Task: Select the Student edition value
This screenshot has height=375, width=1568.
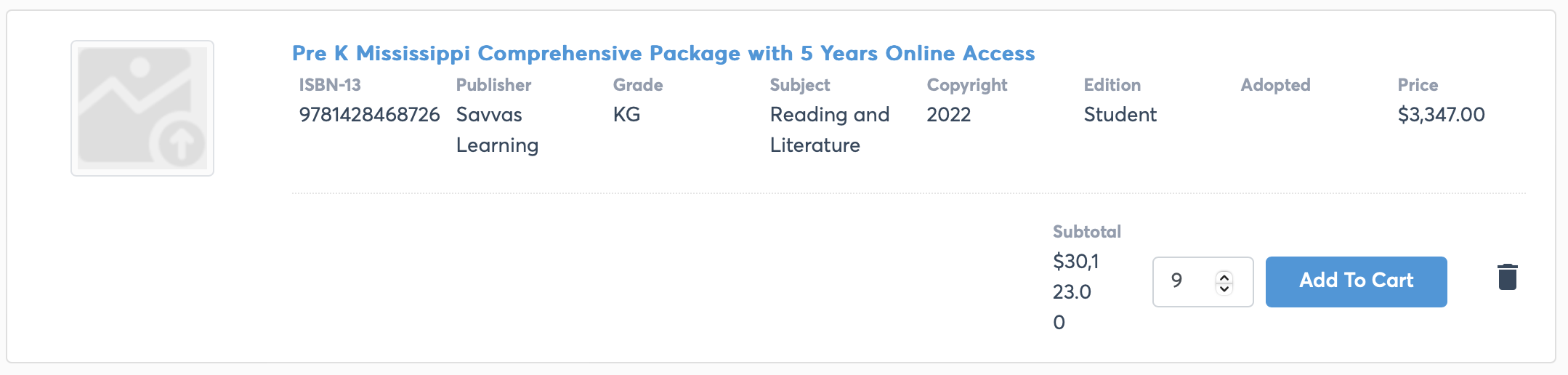Action: pyautogui.click(x=1120, y=115)
